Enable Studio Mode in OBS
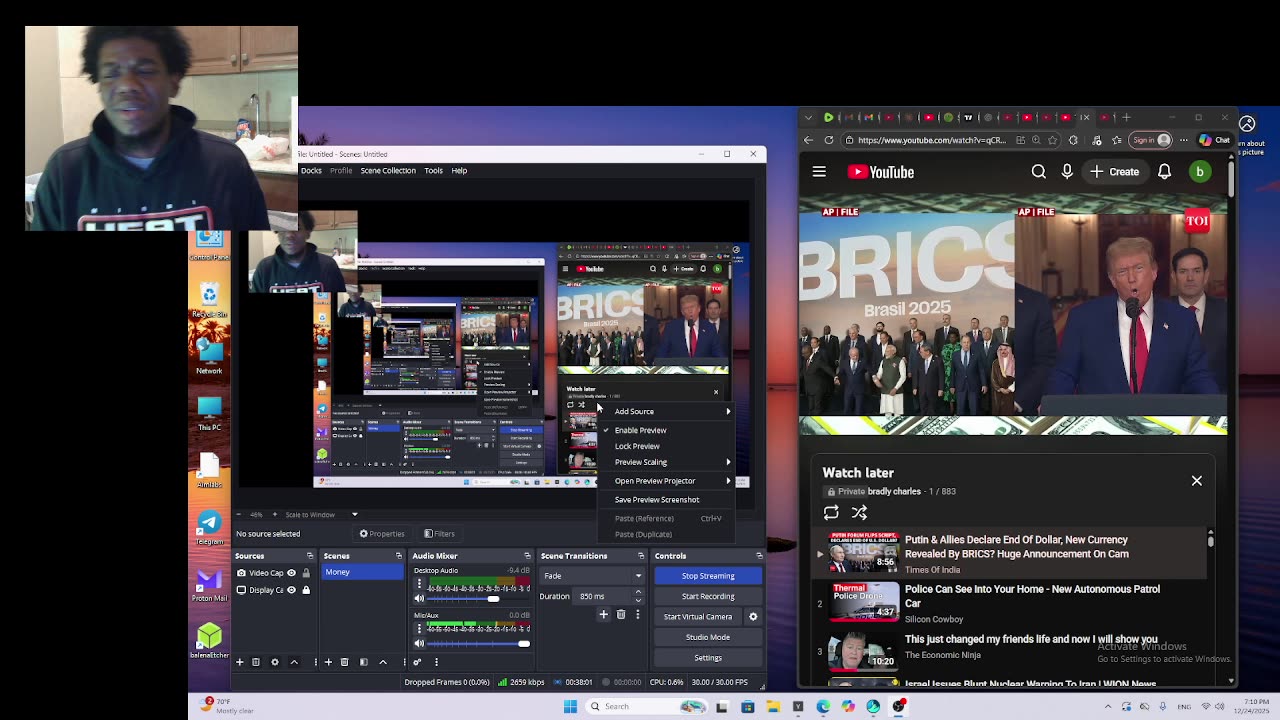 (708, 637)
